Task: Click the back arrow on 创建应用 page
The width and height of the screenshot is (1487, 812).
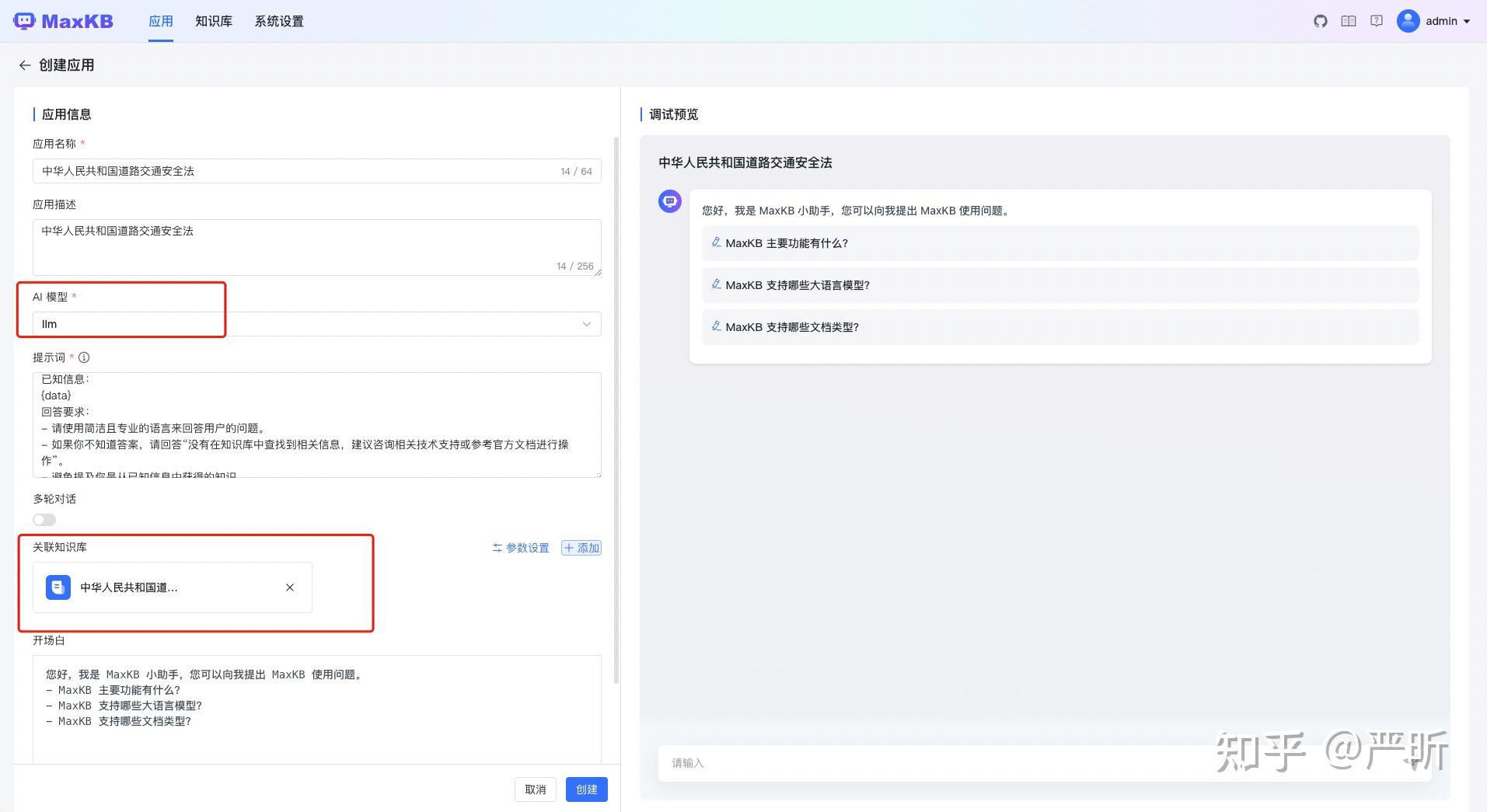Action: (25, 64)
